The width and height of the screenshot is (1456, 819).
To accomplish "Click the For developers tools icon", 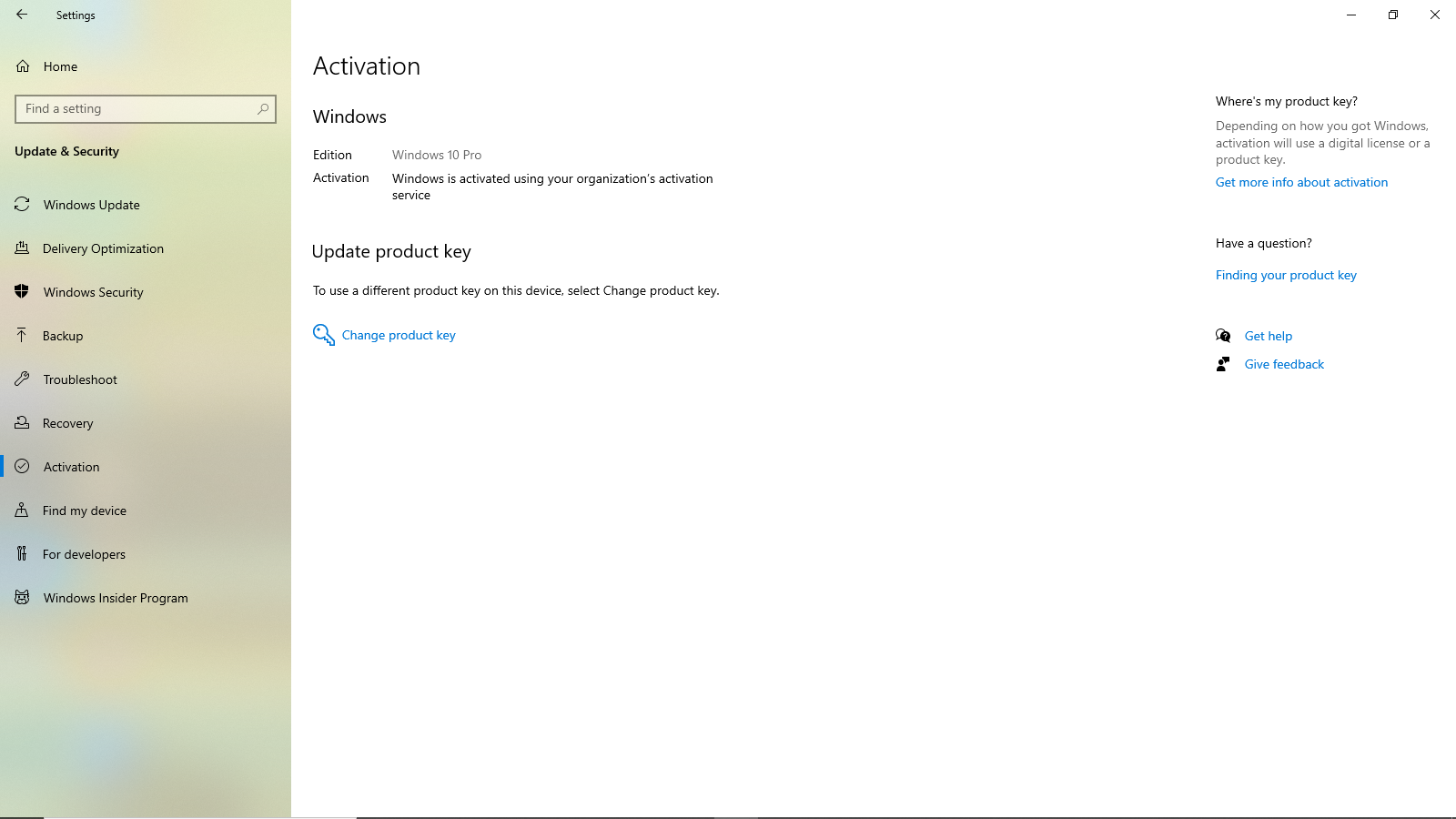I will click(x=22, y=553).
